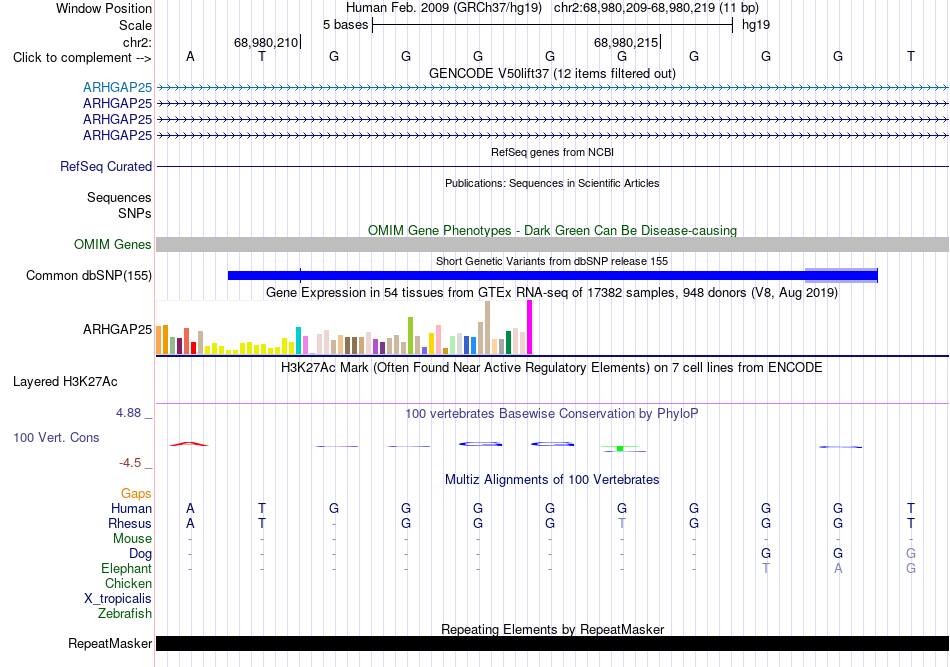Select the Zebrafish species label

[x=125, y=614]
